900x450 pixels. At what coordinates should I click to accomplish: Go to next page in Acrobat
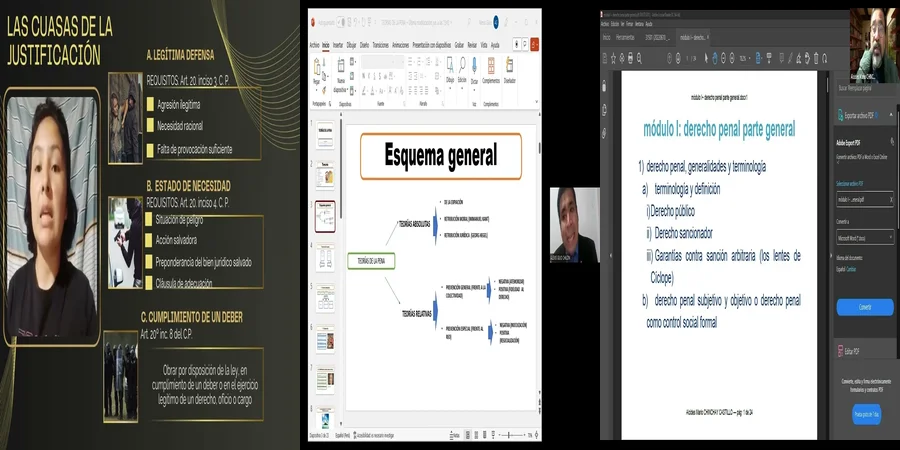click(x=678, y=58)
